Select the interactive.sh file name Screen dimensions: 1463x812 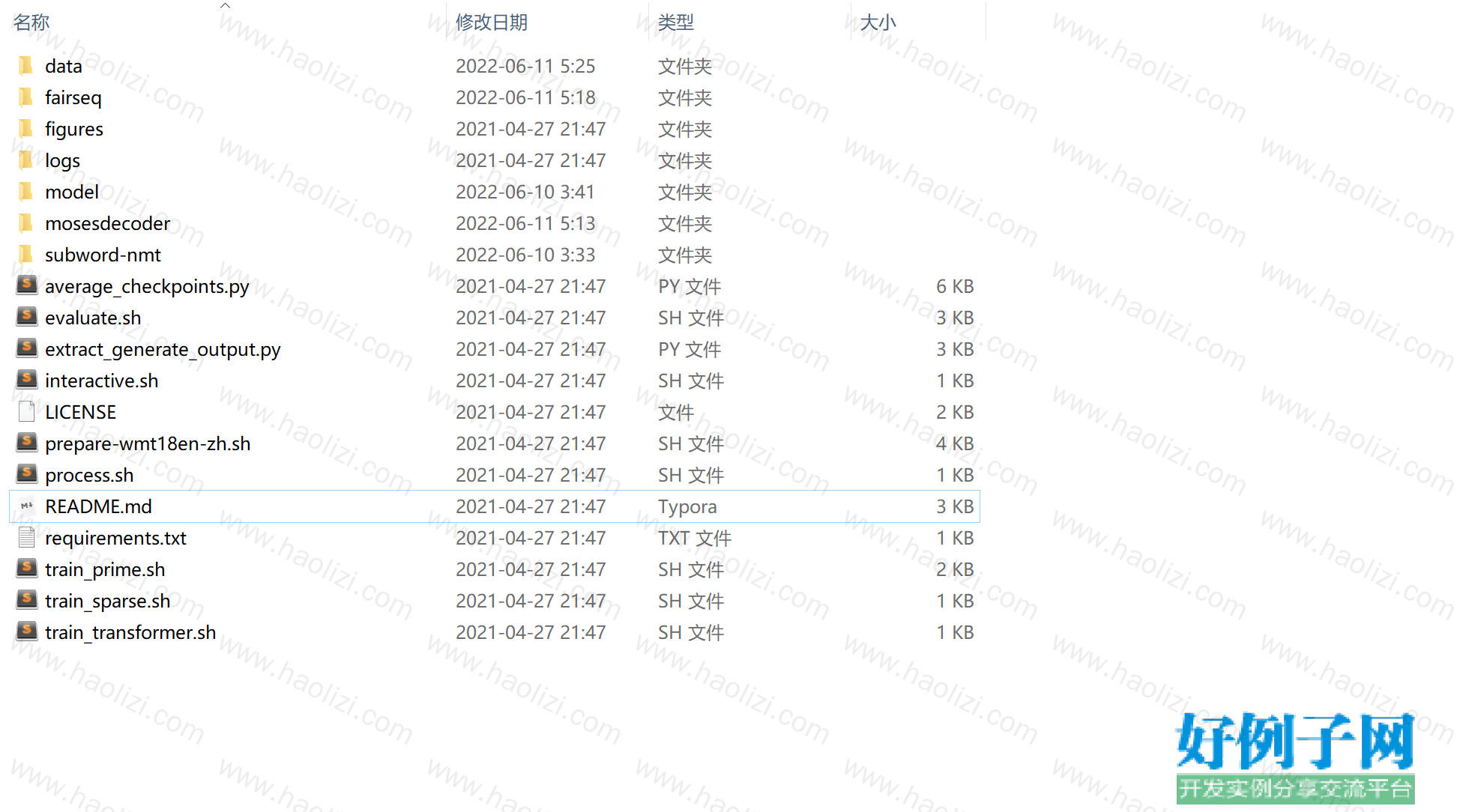(x=102, y=381)
